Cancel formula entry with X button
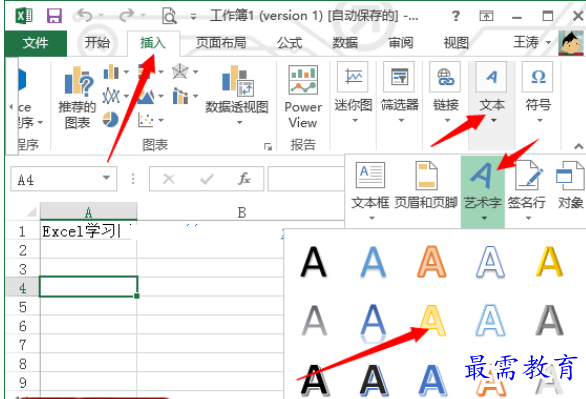Image resolution: width=586 pixels, height=399 pixels. click(169, 179)
